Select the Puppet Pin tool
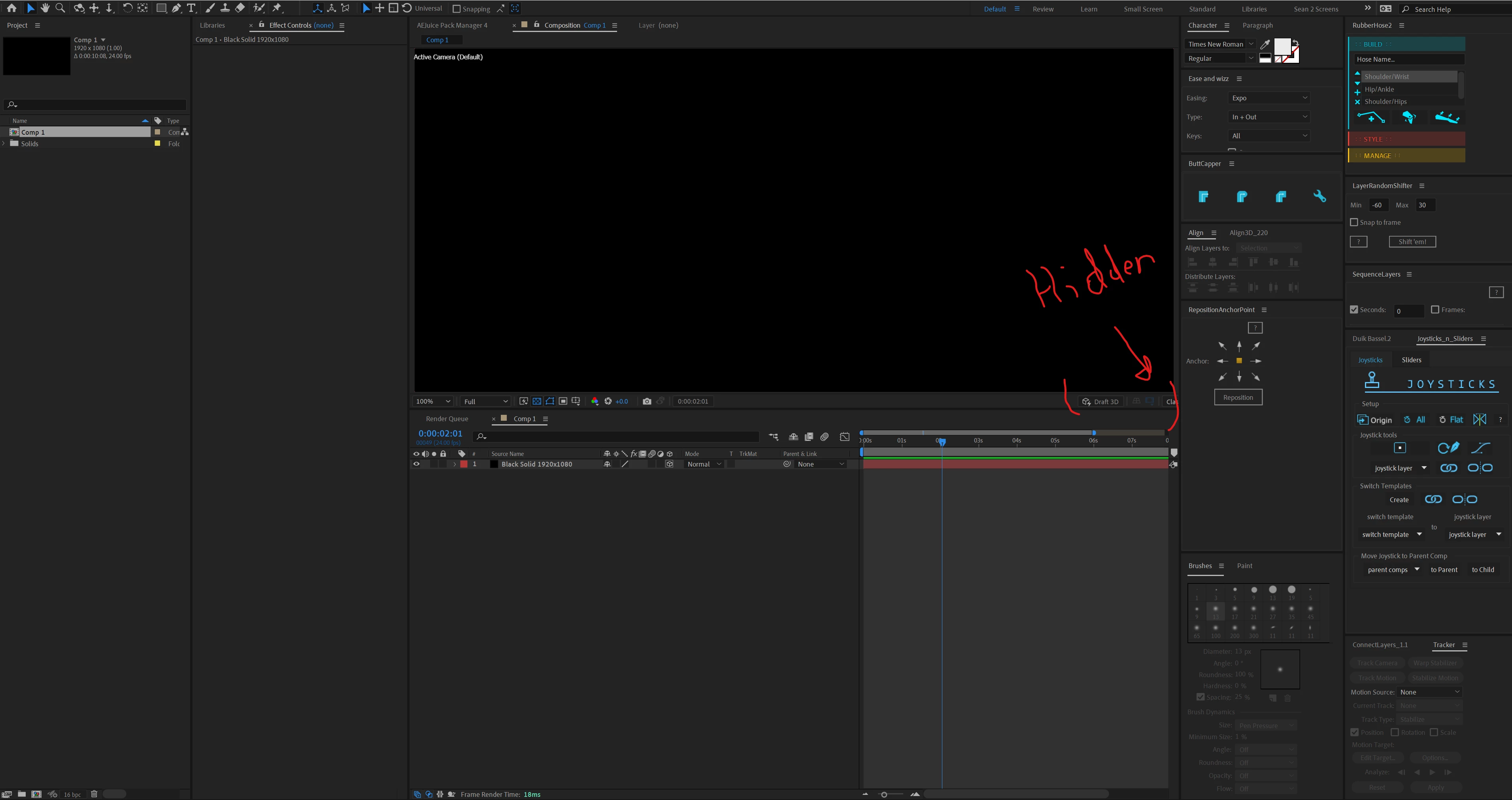This screenshot has height=800, width=1512. click(x=277, y=8)
